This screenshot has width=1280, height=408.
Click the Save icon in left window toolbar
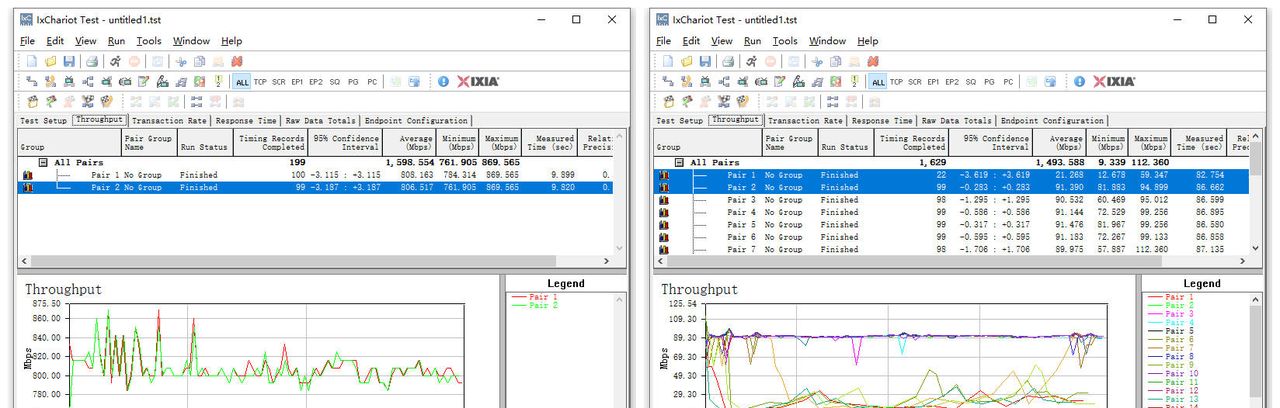[x=68, y=61]
